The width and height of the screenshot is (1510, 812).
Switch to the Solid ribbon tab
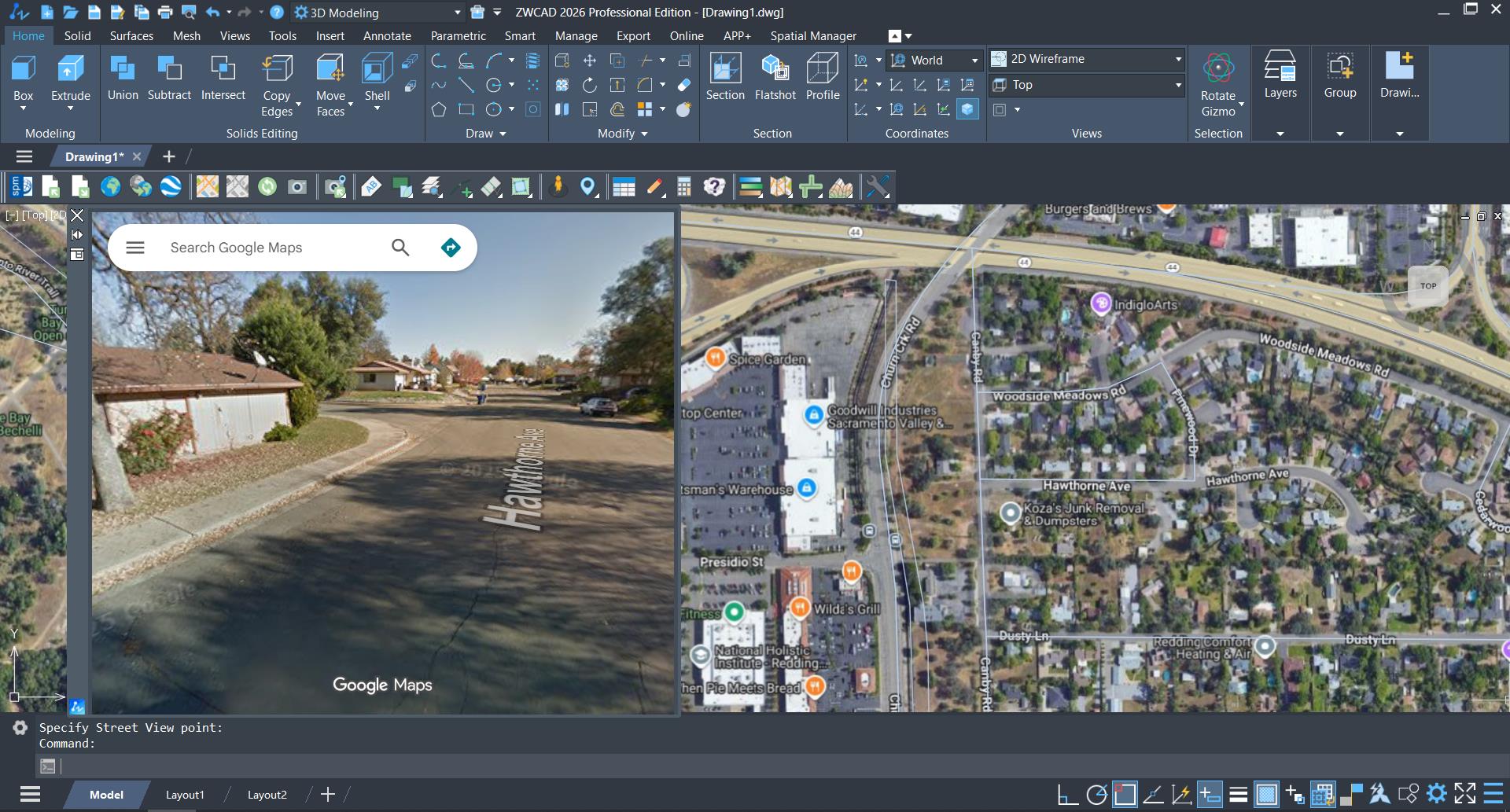[x=76, y=35]
